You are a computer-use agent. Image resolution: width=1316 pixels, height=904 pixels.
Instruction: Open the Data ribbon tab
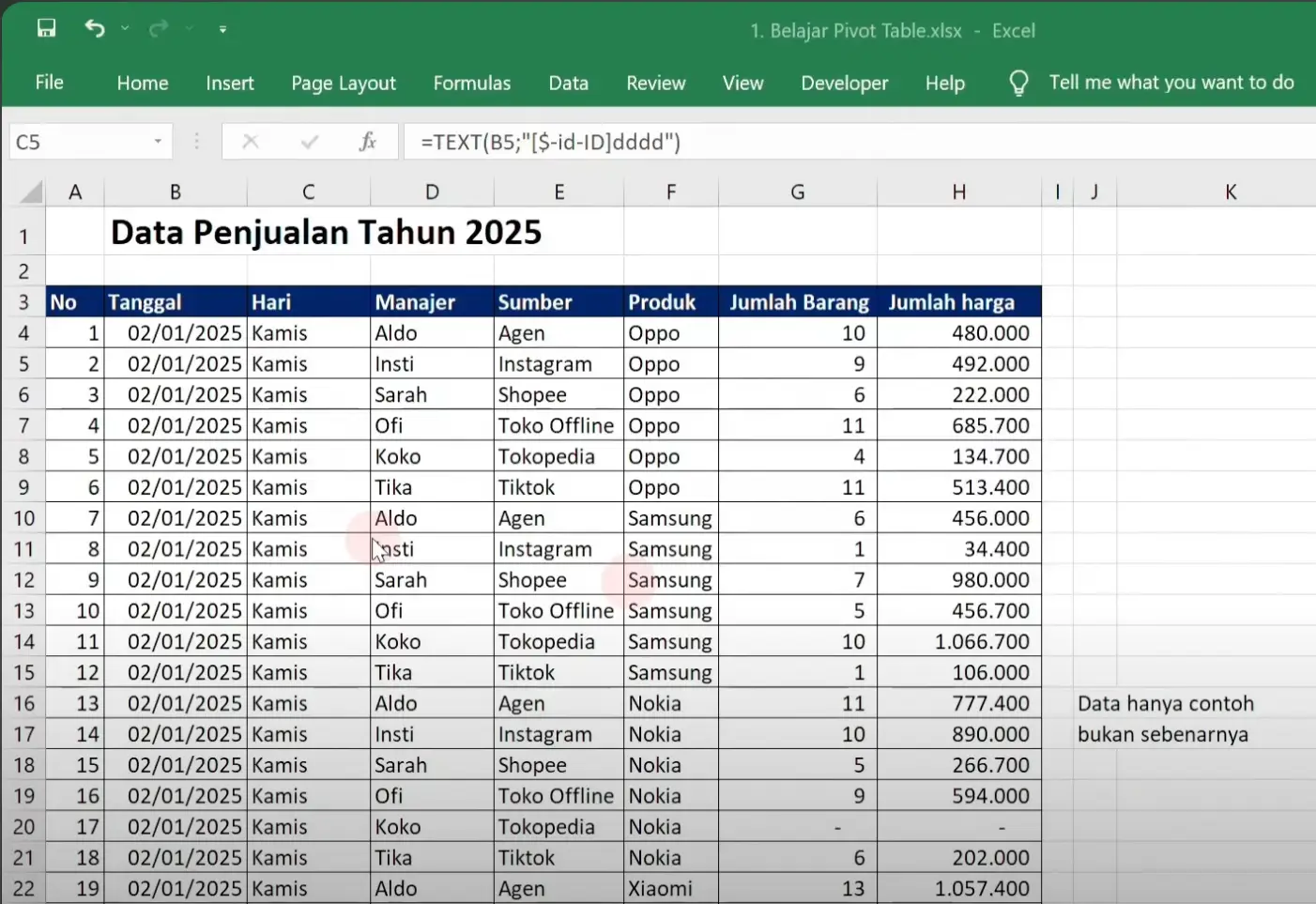click(x=568, y=83)
